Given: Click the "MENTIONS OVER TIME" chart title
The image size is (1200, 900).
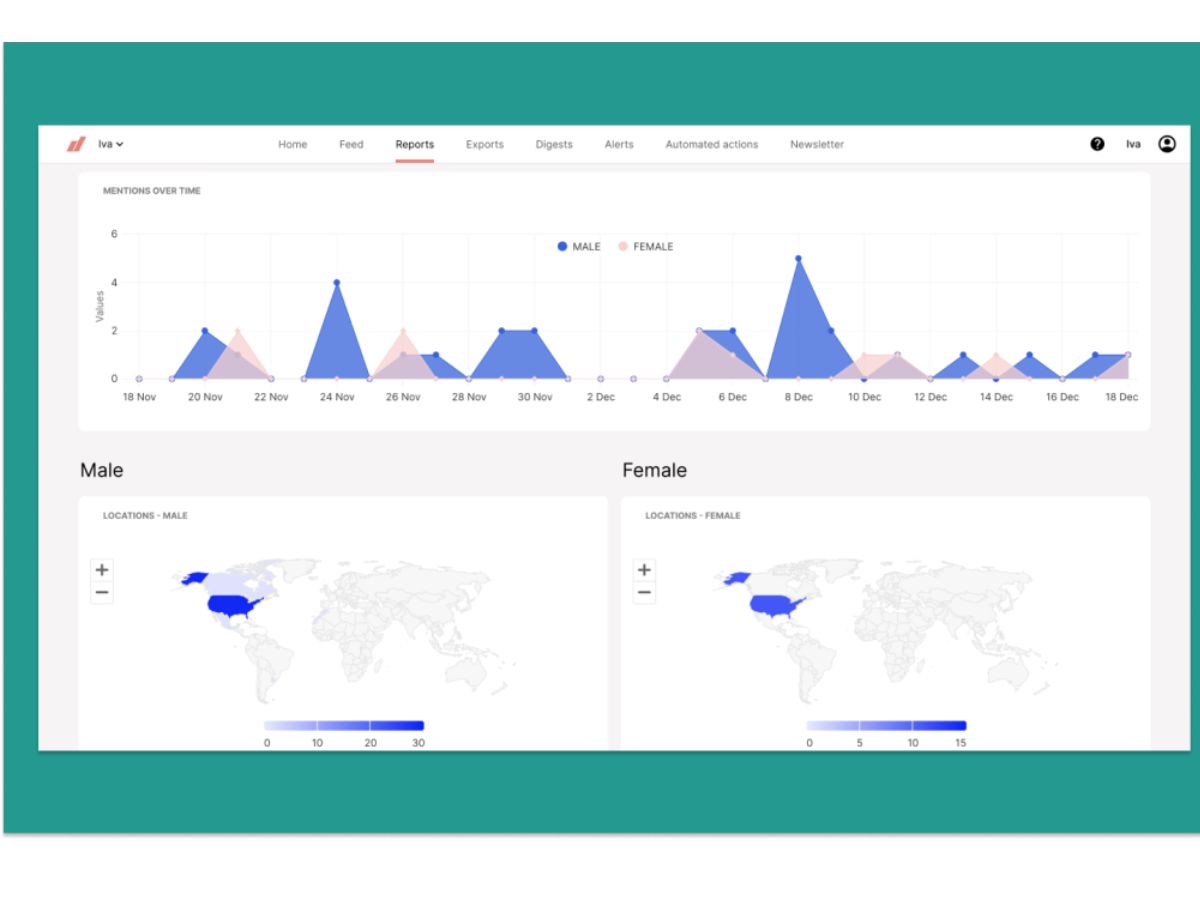Looking at the screenshot, I should (152, 191).
